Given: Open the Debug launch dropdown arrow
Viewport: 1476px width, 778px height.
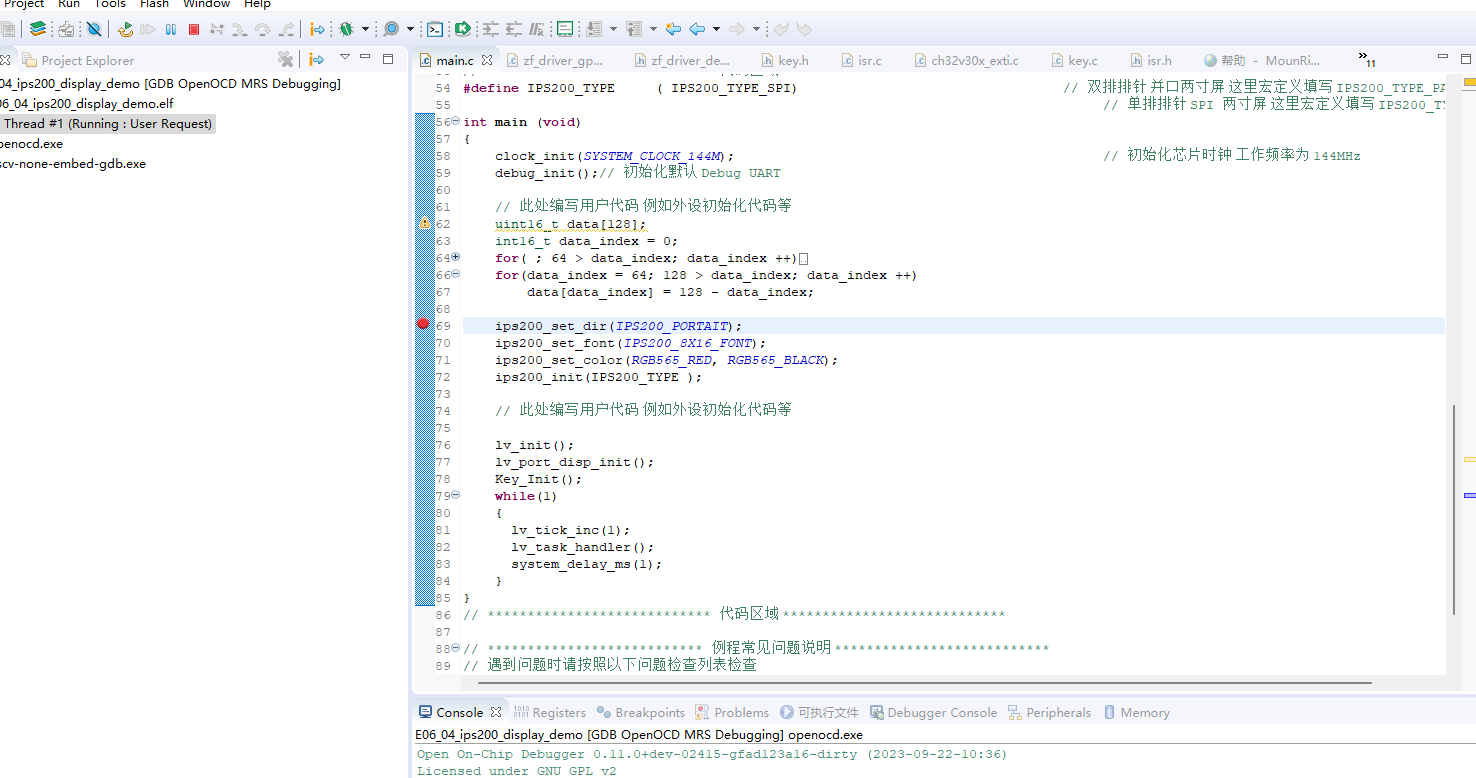Looking at the screenshot, I should pos(365,29).
